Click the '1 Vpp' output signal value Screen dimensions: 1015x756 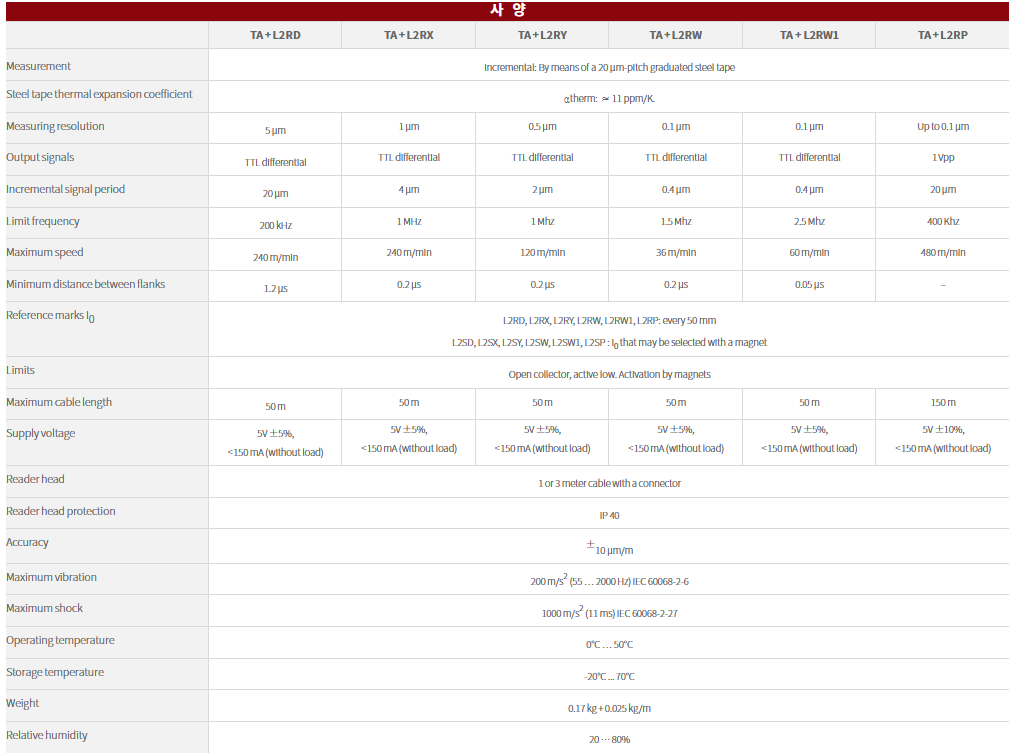click(x=942, y=157)
